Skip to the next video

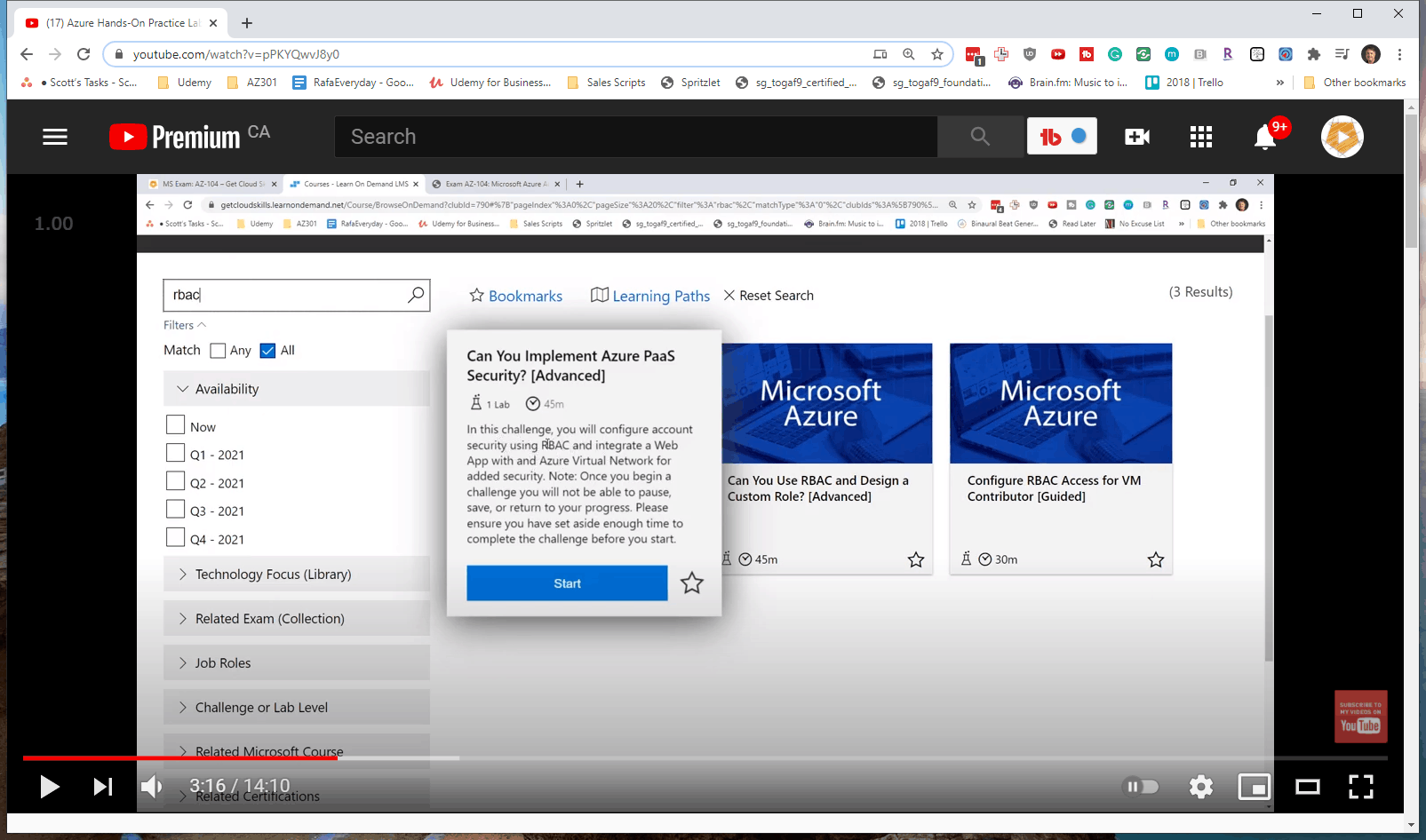(103, 787)
